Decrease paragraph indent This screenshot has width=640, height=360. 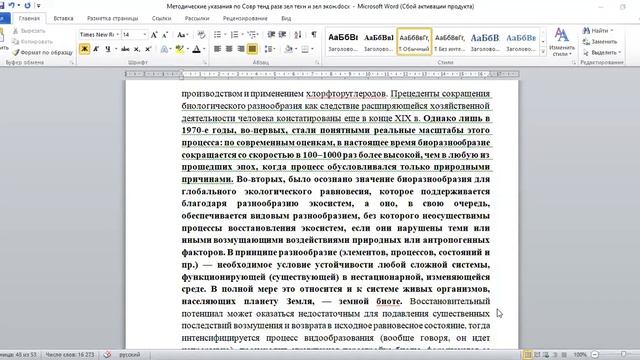(271, 35)
